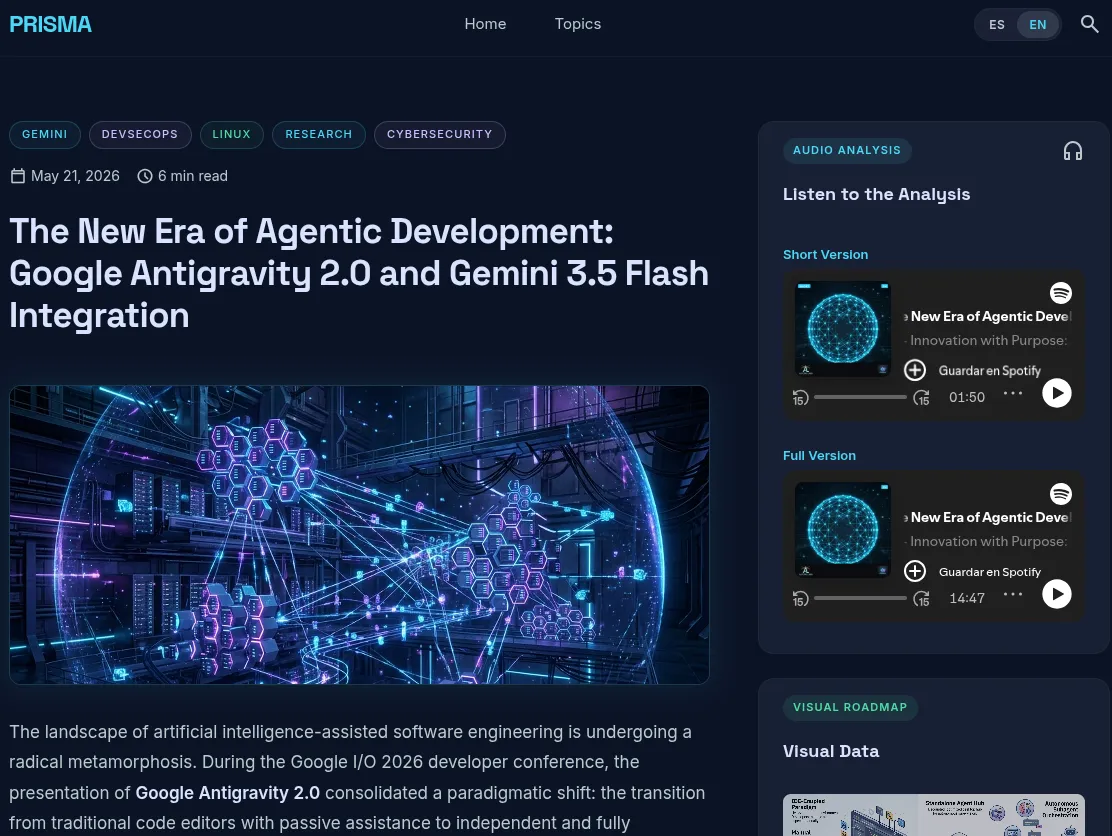The height and width of the screenshot is (836, 1112).
Task: Open episode title in Short Version player
Action: (x=988, y=316)
